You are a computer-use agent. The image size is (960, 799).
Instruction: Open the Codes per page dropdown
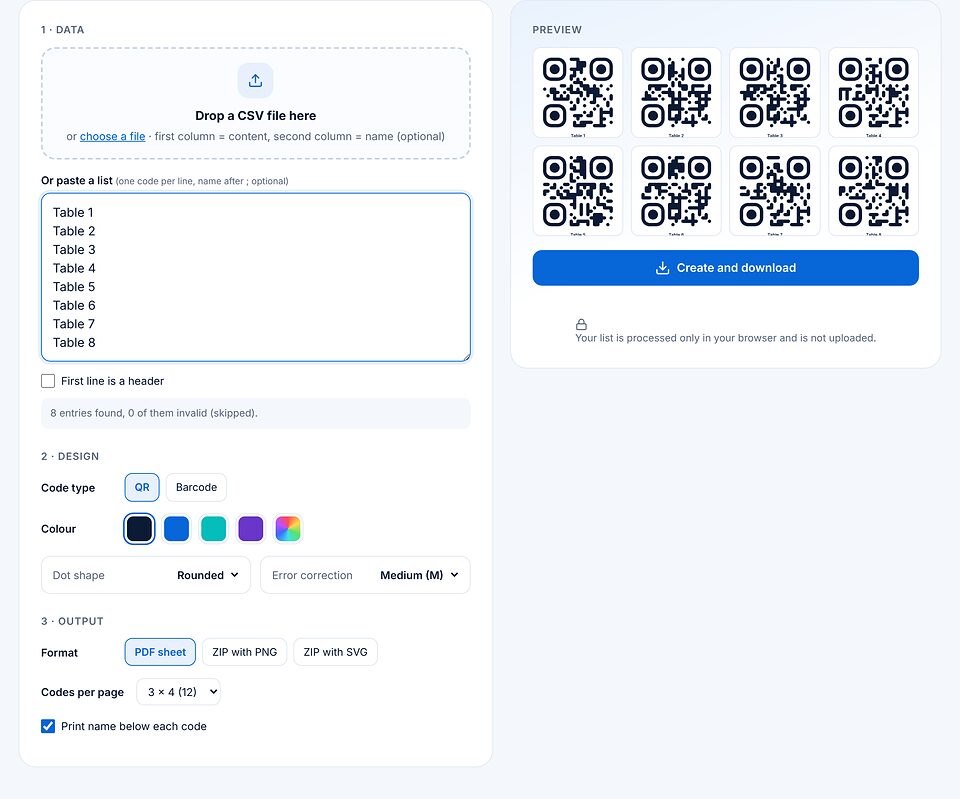pos(178,692)
